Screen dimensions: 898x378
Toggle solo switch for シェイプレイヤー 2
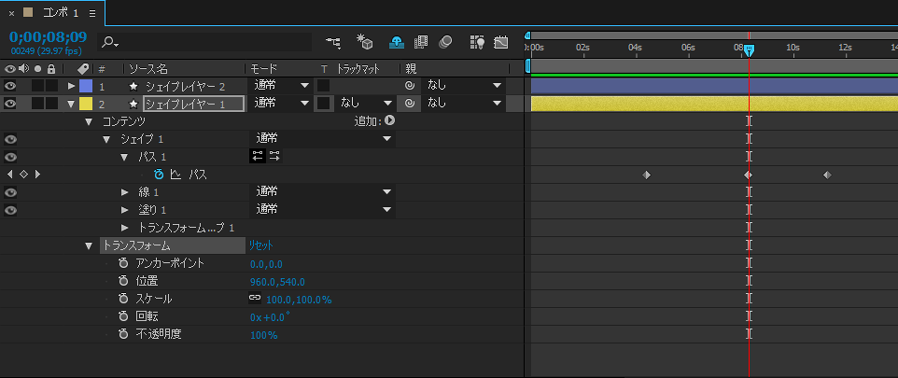(37, 86)
